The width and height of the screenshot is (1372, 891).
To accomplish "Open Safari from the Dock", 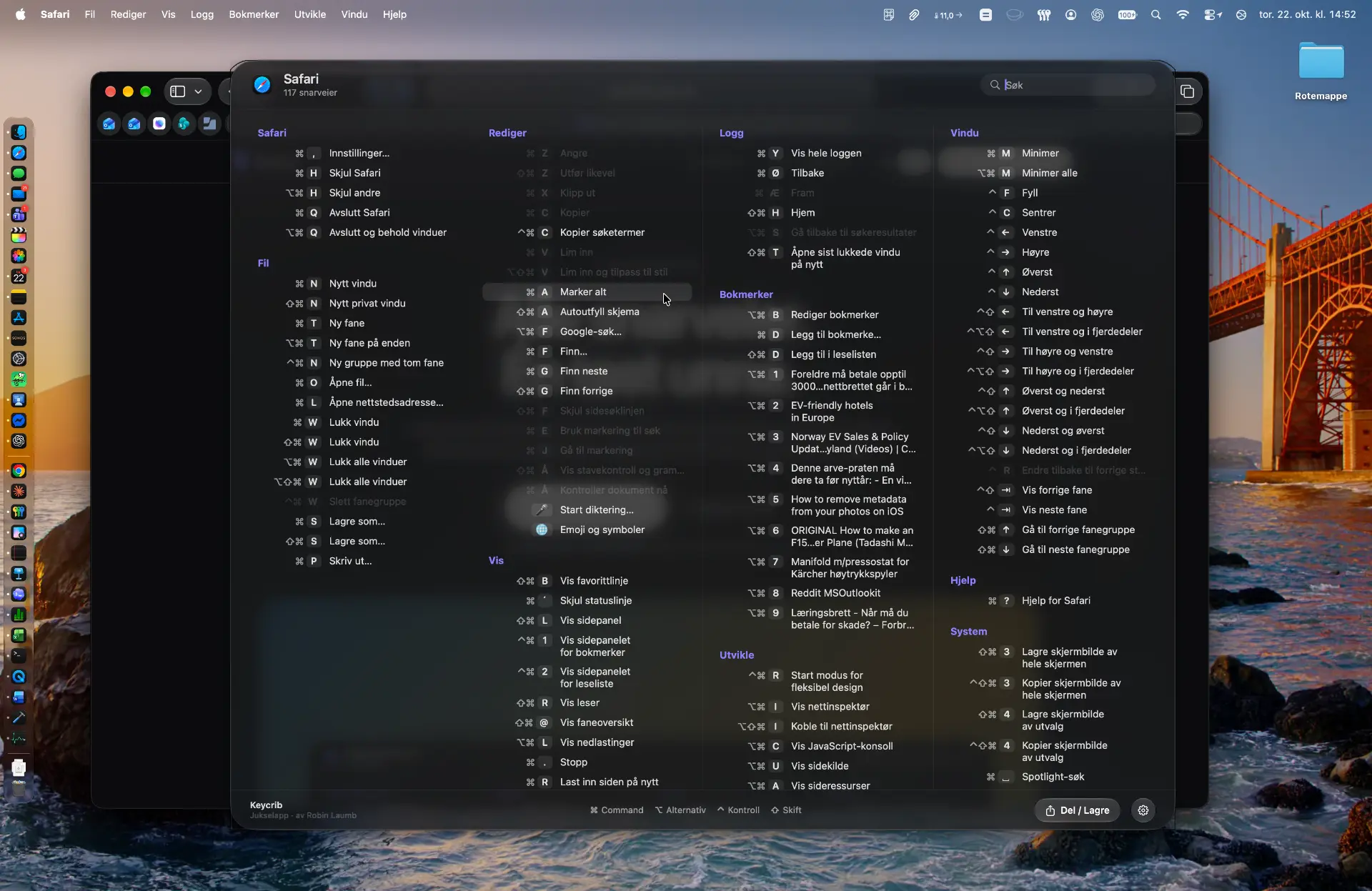I will coord(19,153).
